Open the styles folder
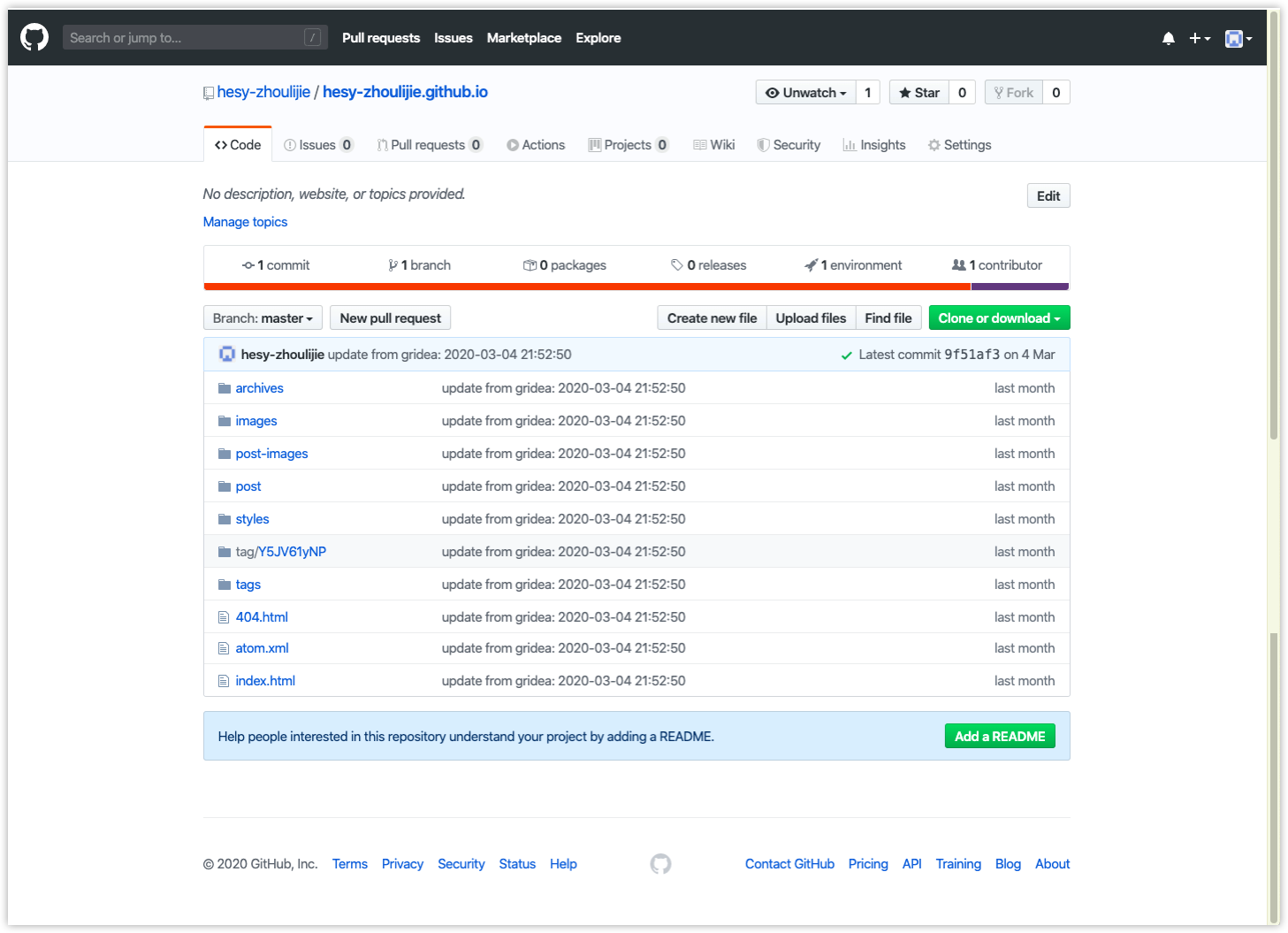This screenshot has width=1288, height=933. pyautogui.click(x=252, y=519)
